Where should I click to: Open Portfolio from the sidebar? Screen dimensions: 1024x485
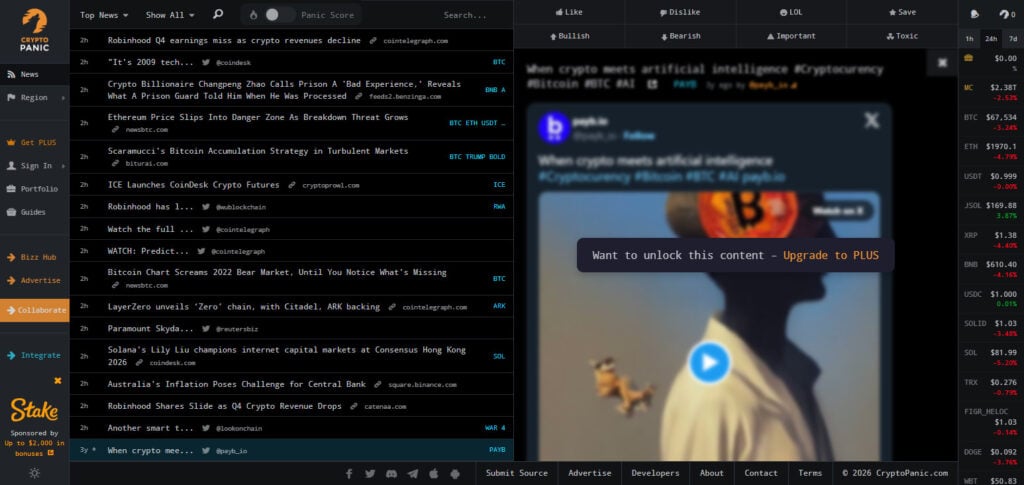coord(35,189)
